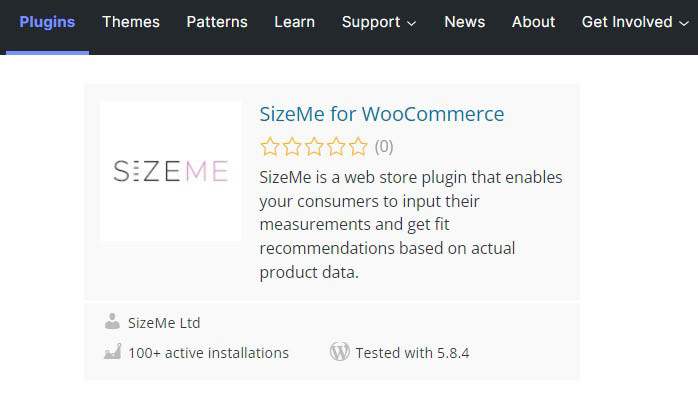This screenshot has height=413, width=698.
Task: Go to the About page
Action: [533, 22]
